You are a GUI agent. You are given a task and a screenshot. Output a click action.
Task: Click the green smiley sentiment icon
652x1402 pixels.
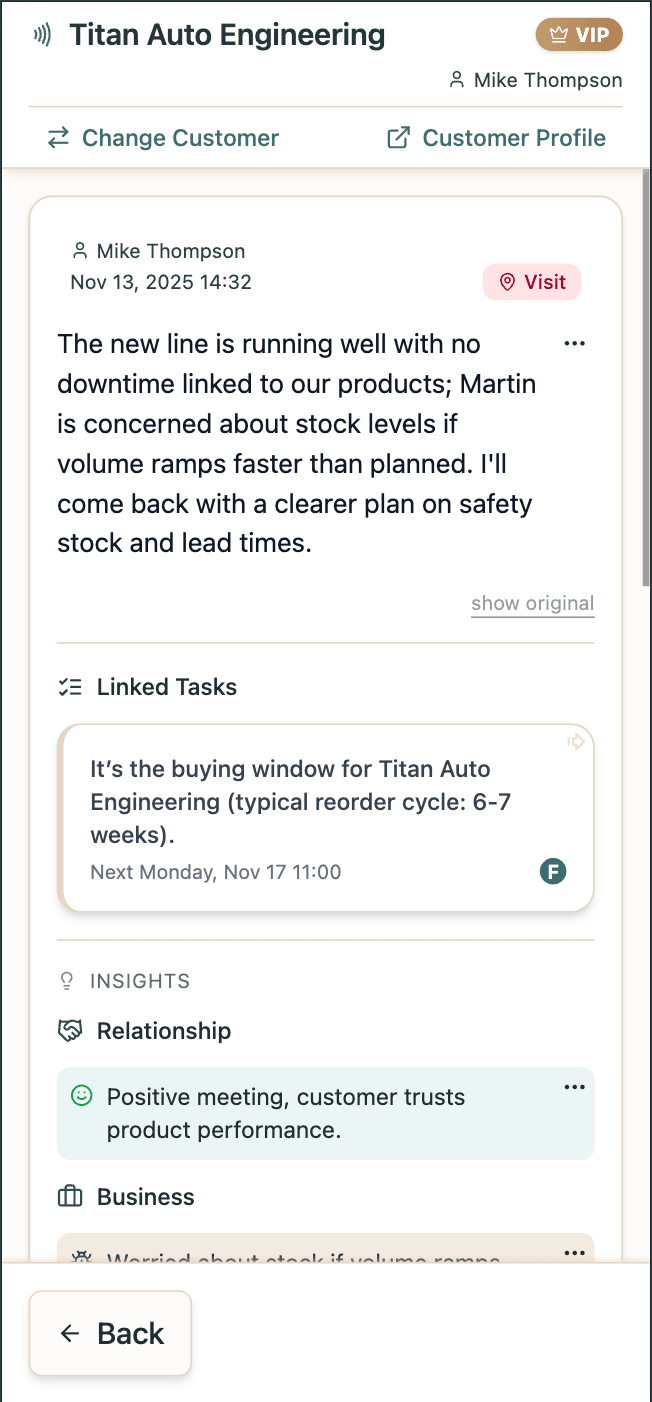(x=82, y=1096)
